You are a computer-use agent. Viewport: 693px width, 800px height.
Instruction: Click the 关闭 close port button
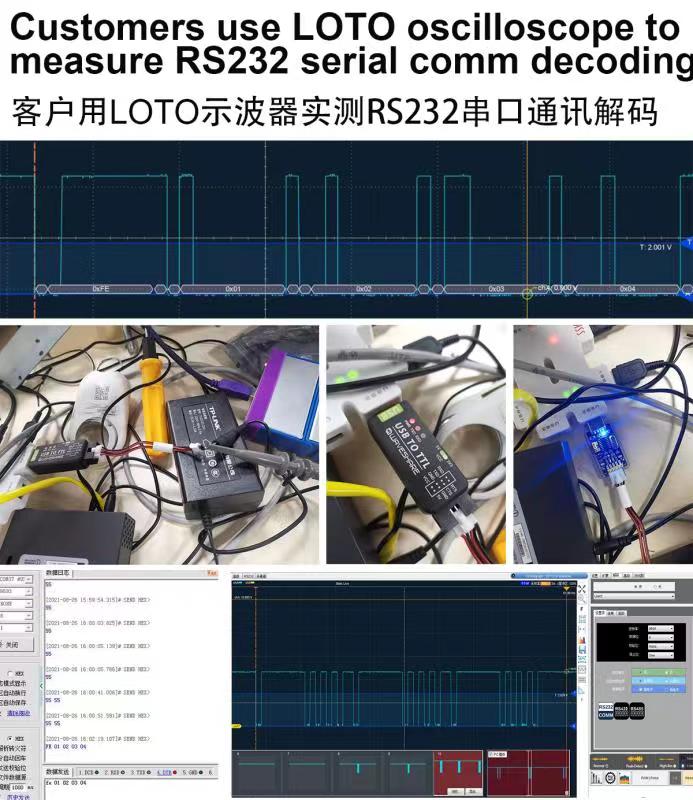click(16, 644)
